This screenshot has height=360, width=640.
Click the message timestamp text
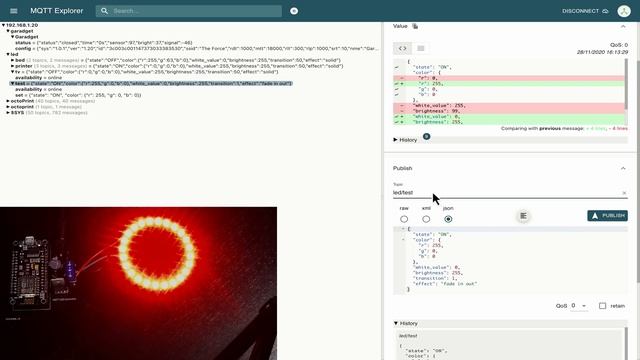tap(602, 52)
